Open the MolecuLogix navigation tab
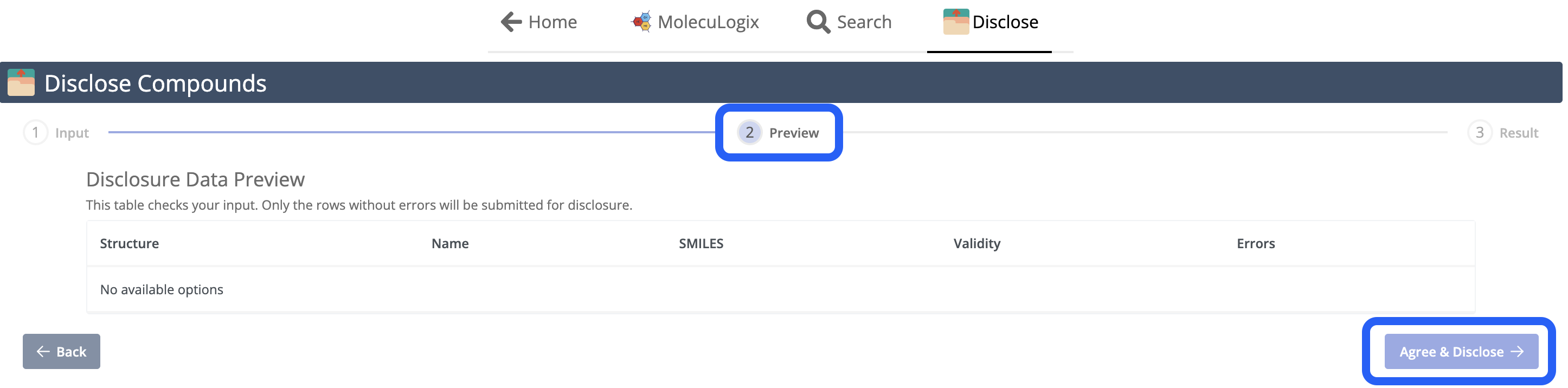Screen dimensions: 1568x388 coord(695,22)
